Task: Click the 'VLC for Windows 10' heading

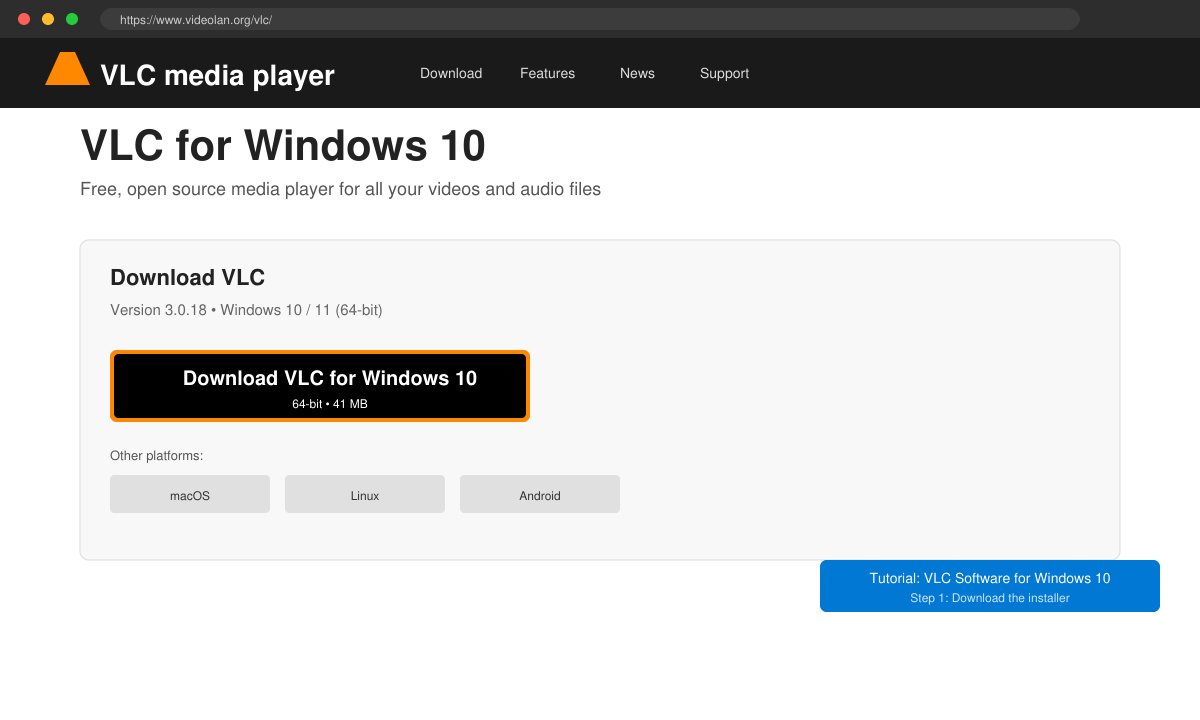Action: coord(283,146)
